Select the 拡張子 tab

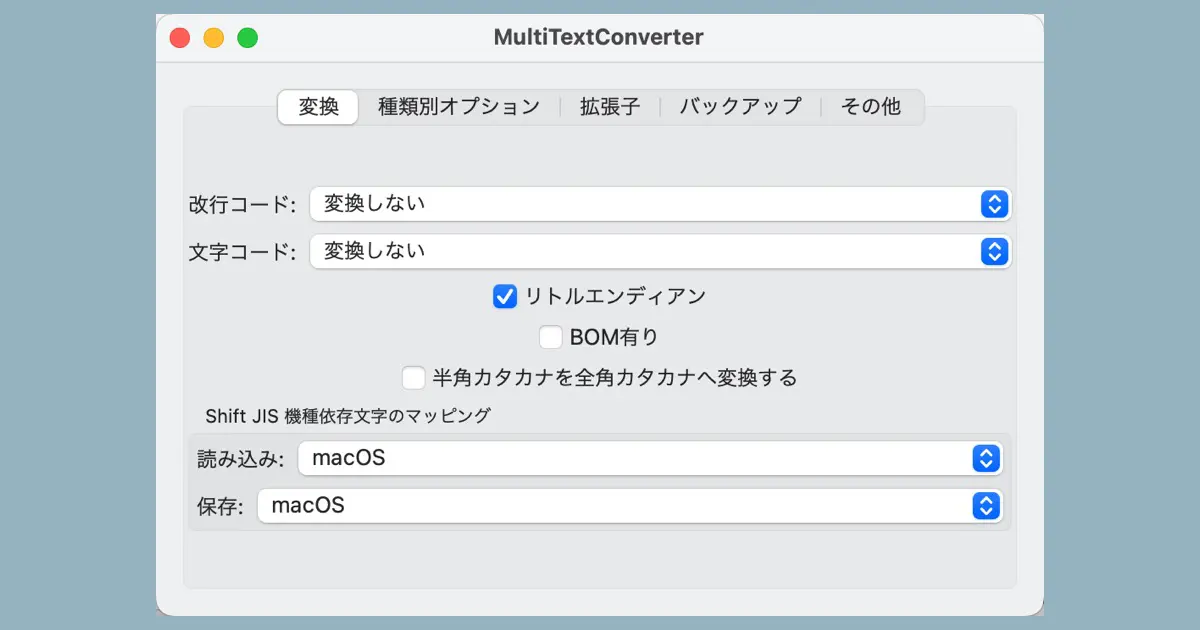(610, 107)
